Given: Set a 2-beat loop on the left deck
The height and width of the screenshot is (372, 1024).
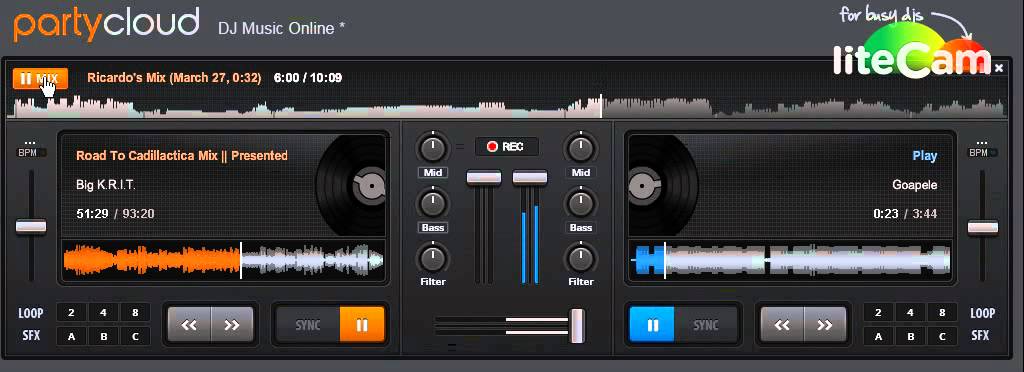Looking at the screenshot, I should (71, 313).
